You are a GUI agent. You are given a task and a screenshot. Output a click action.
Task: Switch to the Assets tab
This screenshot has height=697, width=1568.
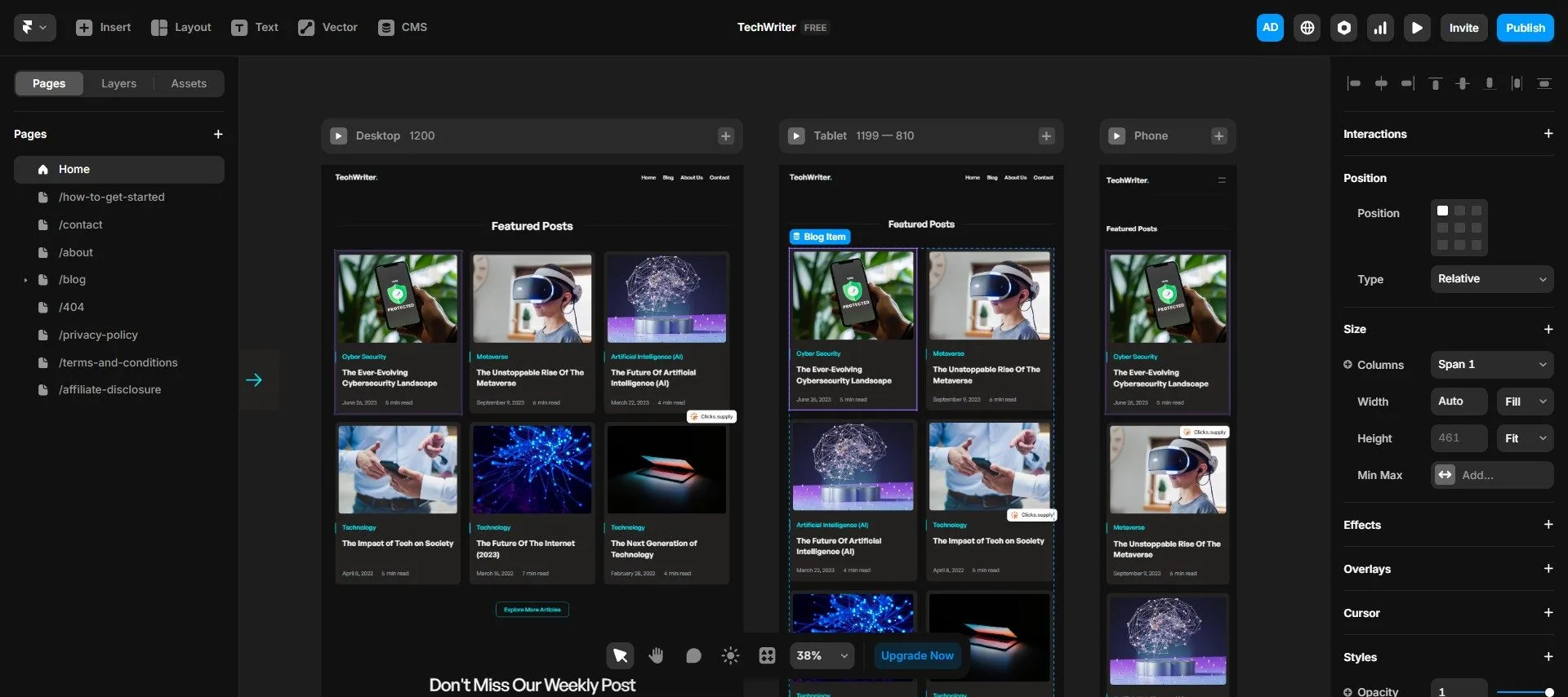tap(189, 83)
